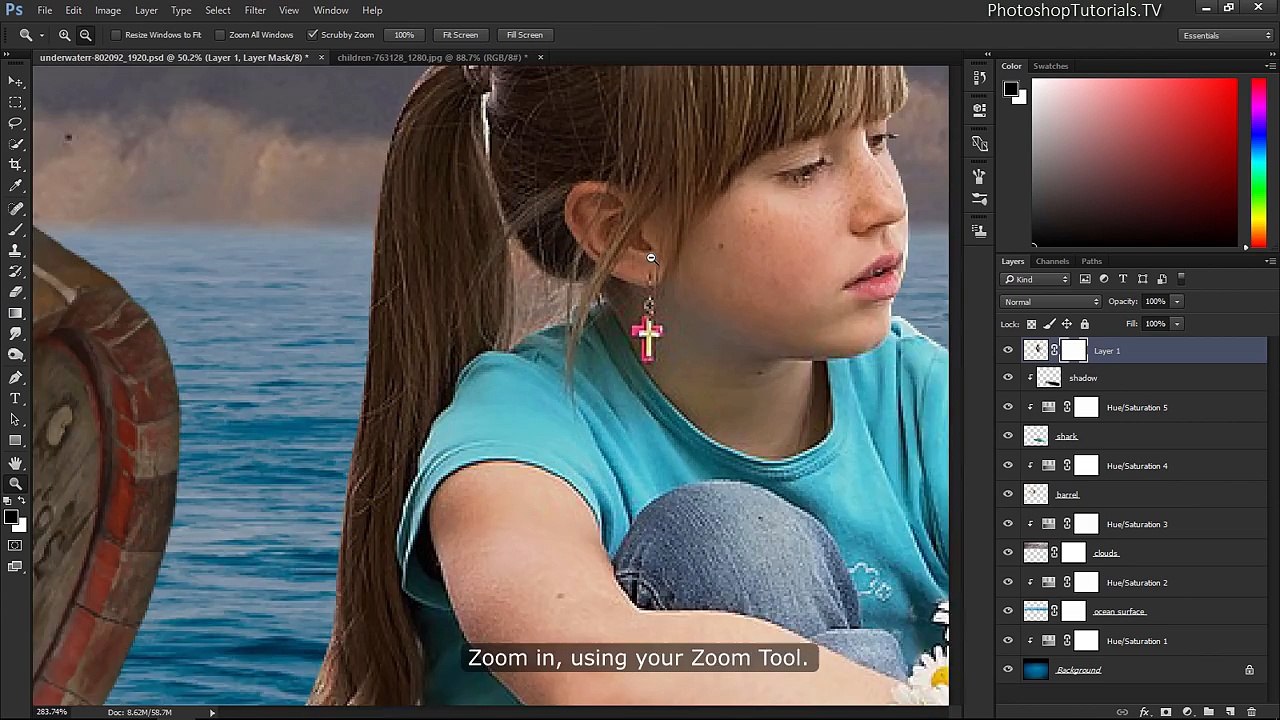1280x720 pixels.
Task: Select the Lasso tool
Action: [x=16, y=123]
